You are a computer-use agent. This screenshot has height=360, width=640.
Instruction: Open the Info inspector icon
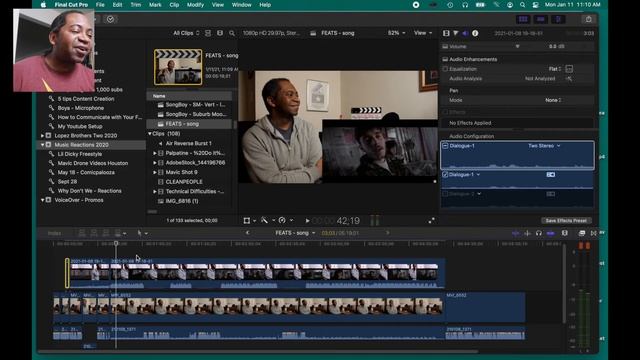pyautogui.click(x=475, y=33)
